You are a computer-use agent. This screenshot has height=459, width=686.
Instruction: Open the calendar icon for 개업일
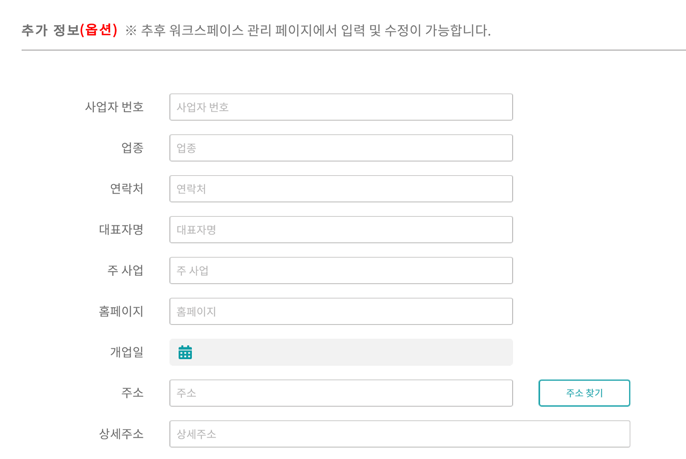[185, 352]
